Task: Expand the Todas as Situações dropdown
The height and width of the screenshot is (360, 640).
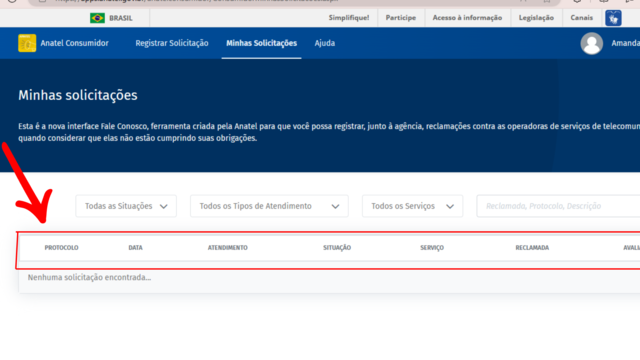Action: point(126,206)
